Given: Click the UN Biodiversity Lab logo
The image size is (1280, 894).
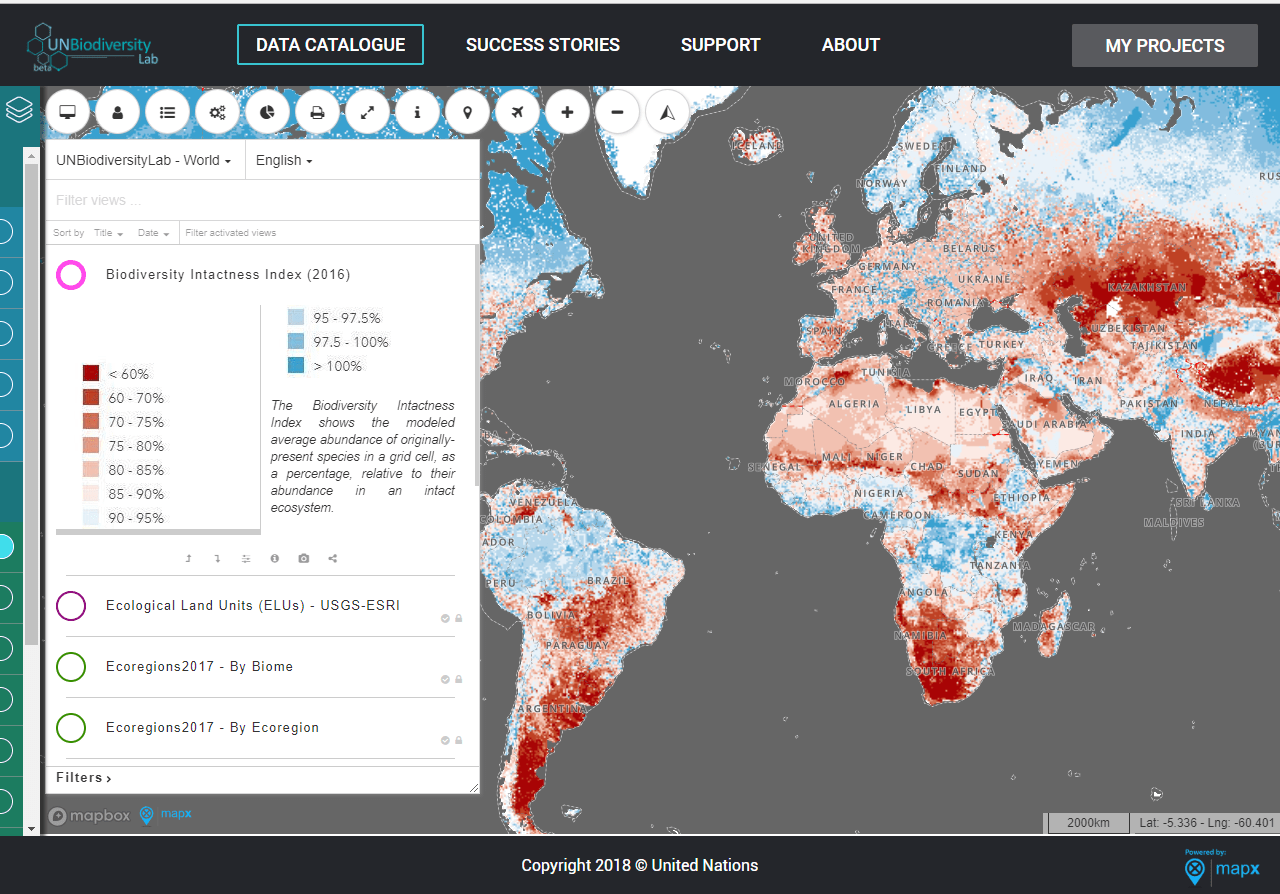Looking at the screenshot, I should (x=92, y=47).
